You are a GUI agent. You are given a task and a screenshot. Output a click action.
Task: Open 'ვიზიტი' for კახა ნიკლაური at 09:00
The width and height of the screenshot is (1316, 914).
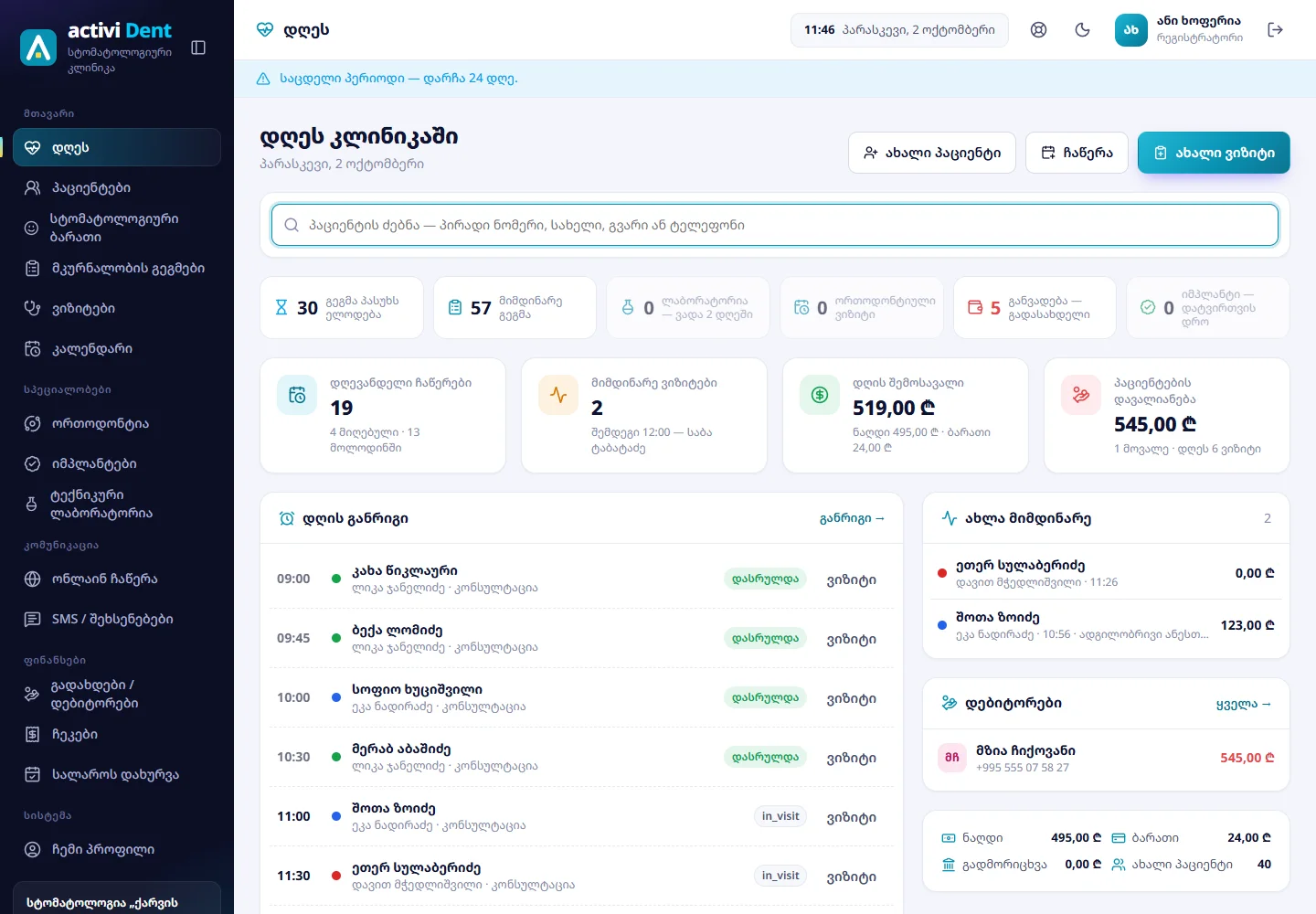coord(852,579)
